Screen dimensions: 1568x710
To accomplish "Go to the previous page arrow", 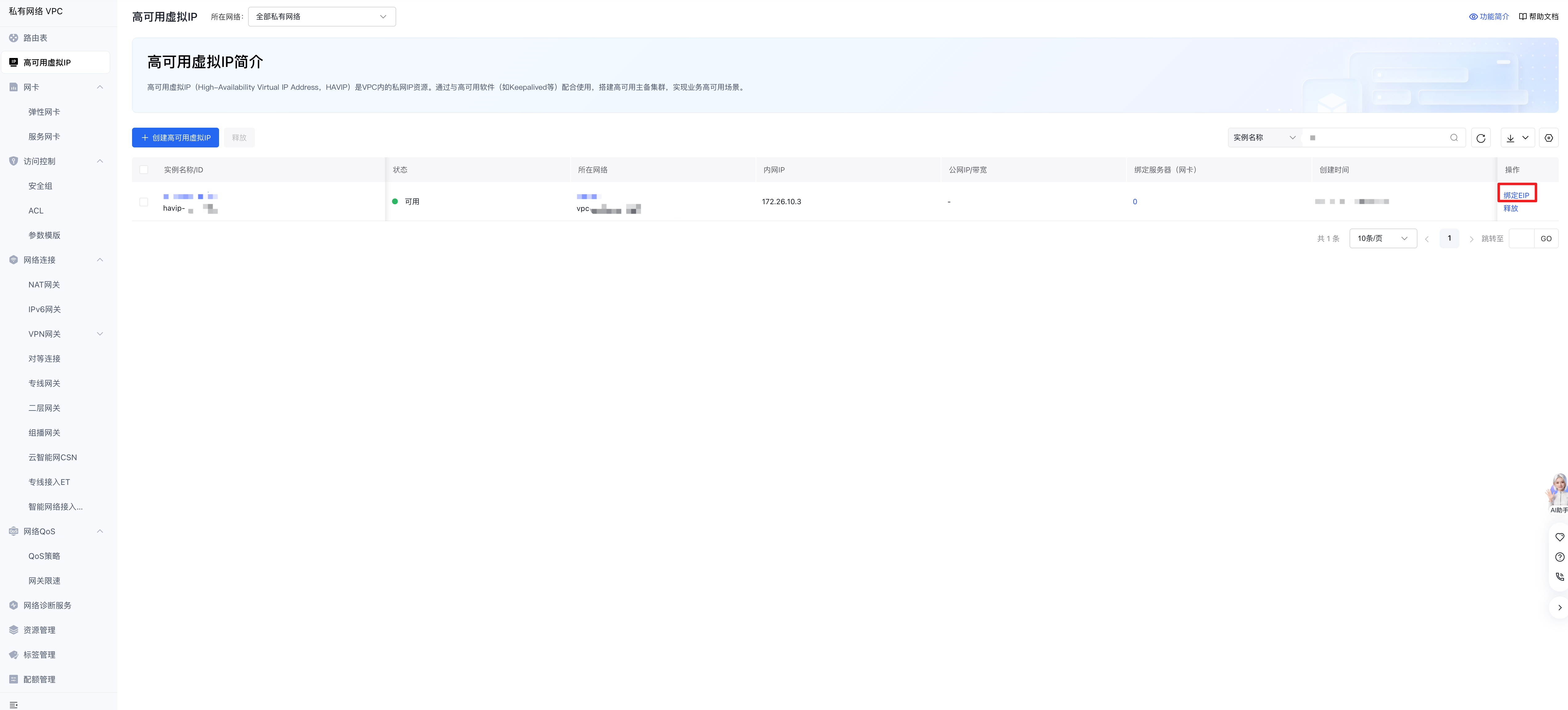I will (1427, 239).
